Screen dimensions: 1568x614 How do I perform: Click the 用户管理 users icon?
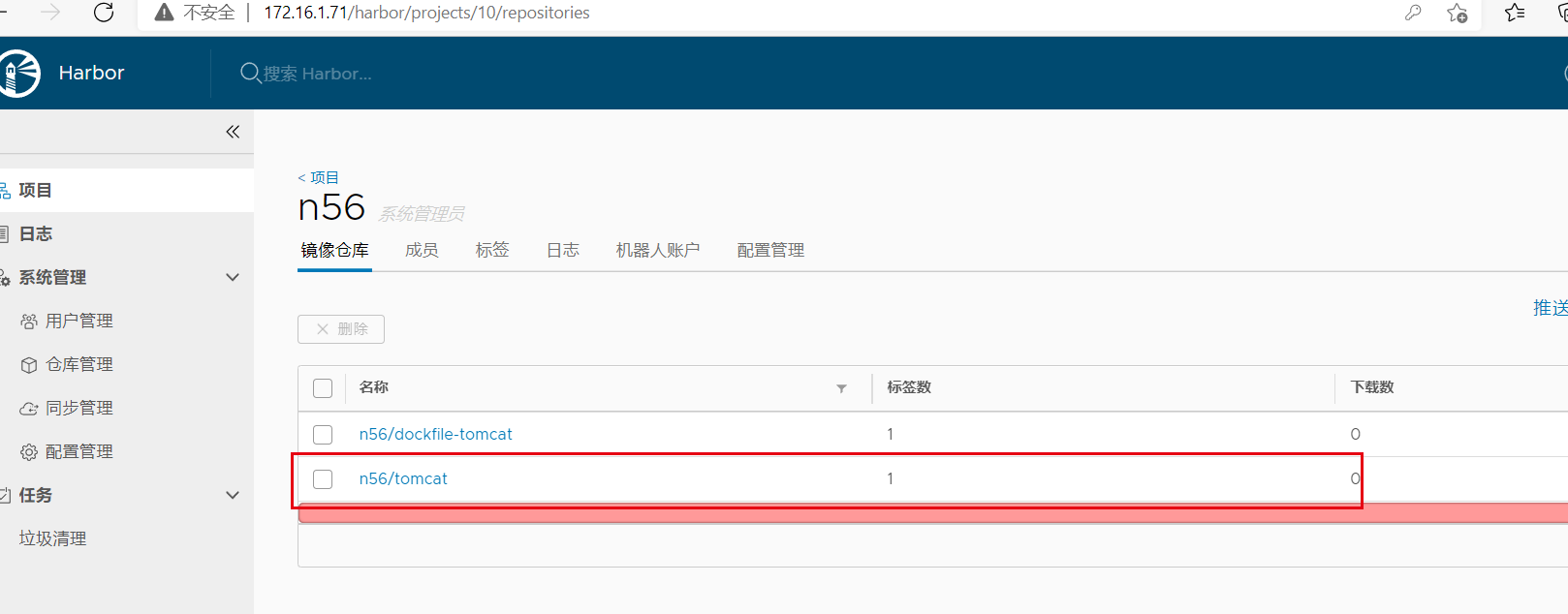29,322
